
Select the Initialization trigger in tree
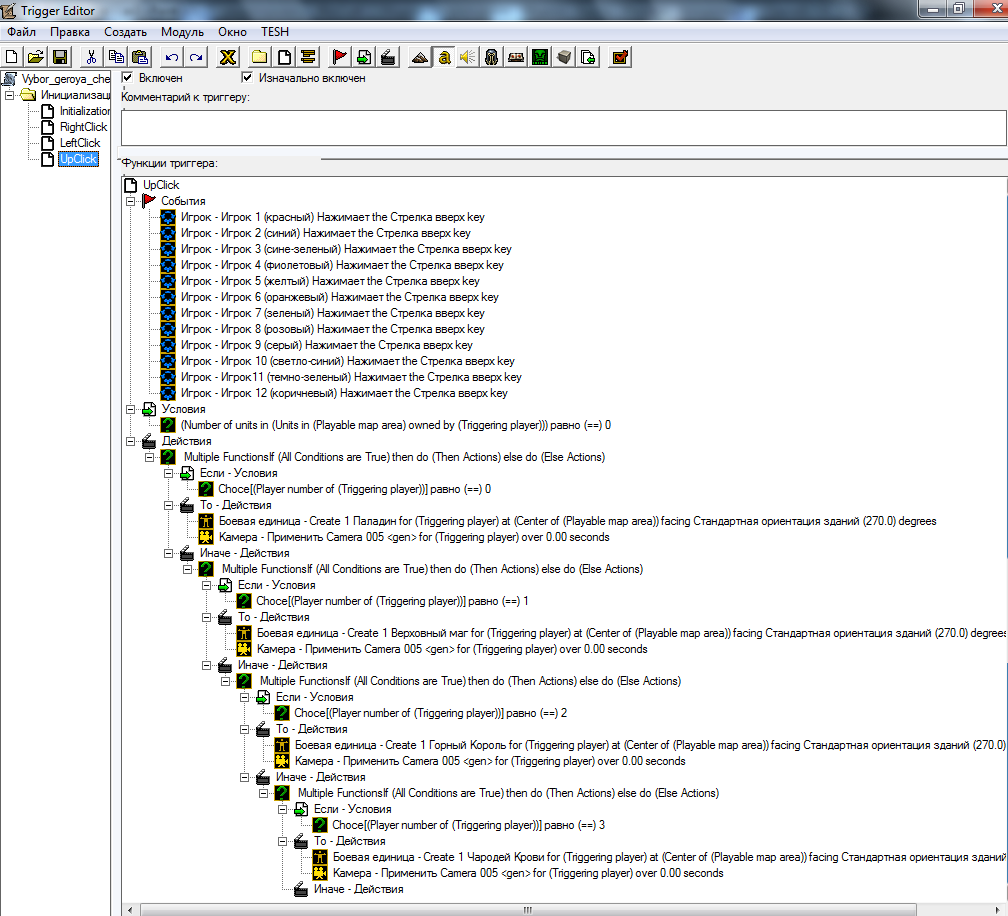point(85,111)
